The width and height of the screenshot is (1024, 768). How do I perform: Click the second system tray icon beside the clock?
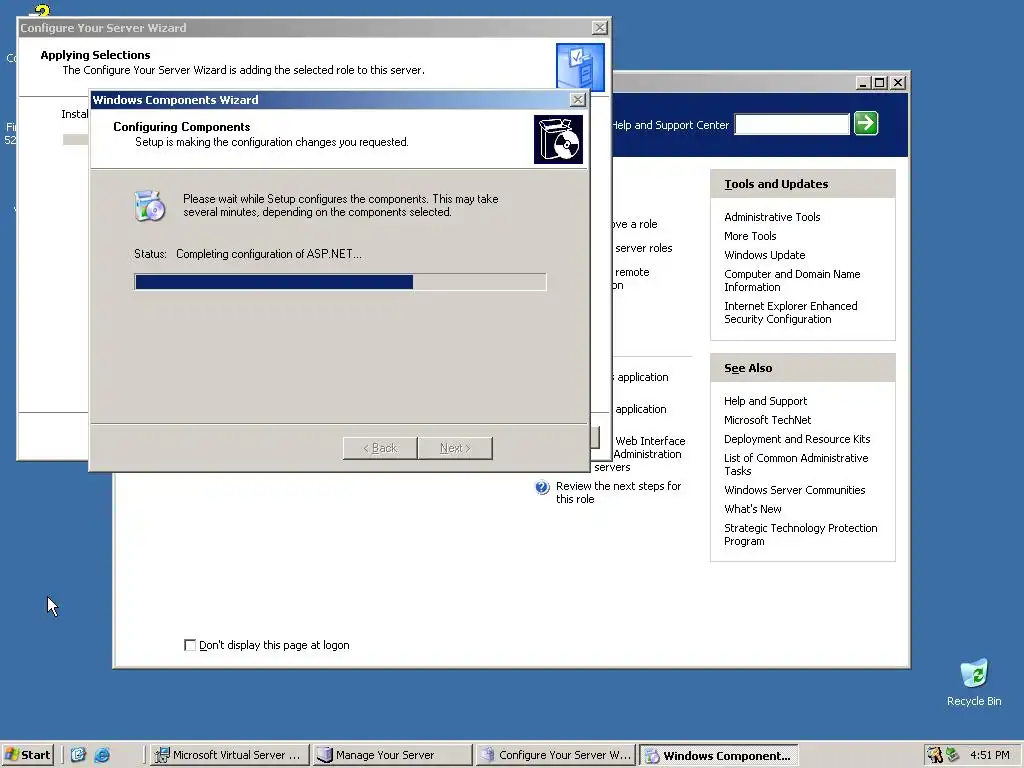(x=953, y=755)
